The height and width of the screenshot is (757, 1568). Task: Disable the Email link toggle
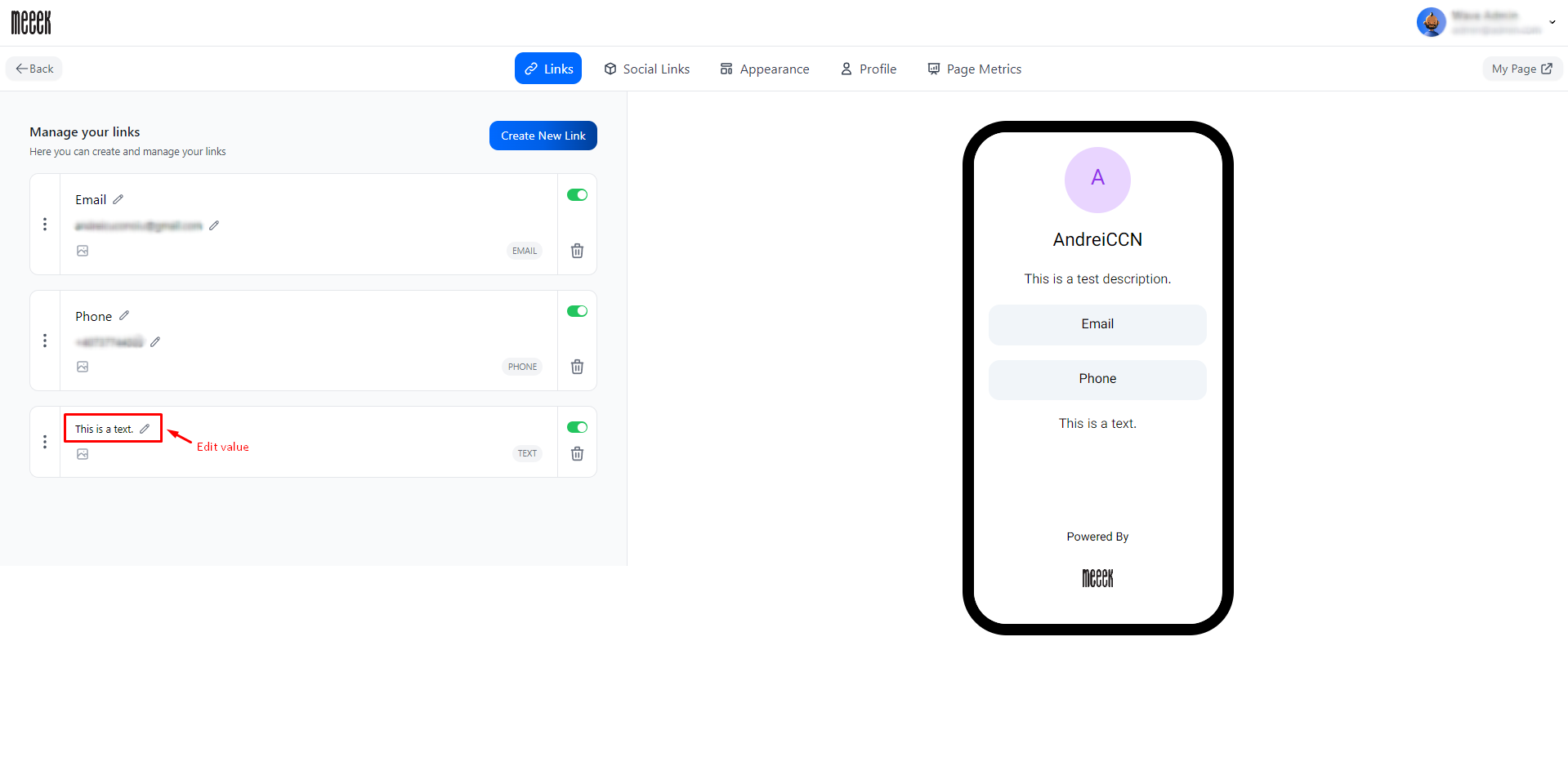[577, 195]
